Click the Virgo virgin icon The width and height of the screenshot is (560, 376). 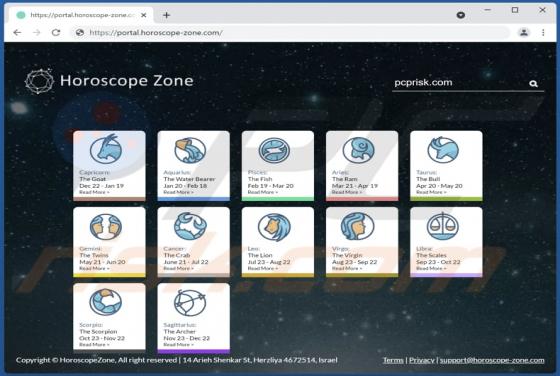[x=358, y=226]
